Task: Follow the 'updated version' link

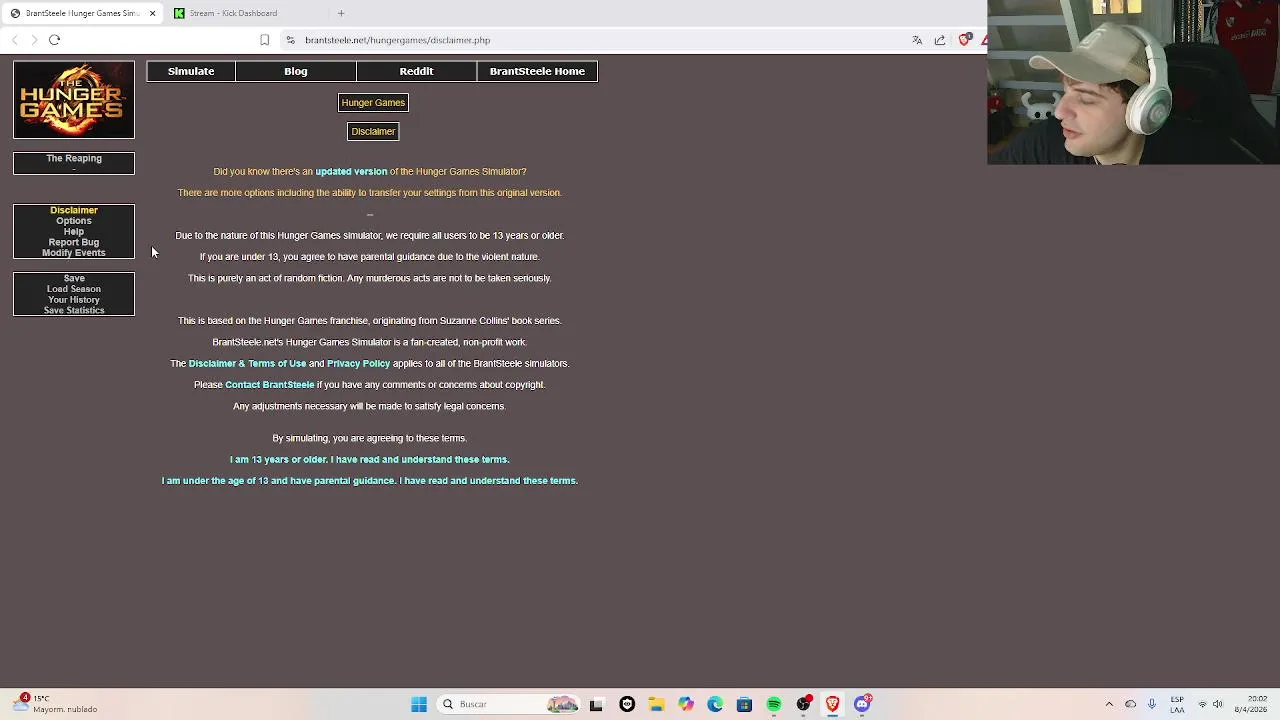Action: [351, 171]
